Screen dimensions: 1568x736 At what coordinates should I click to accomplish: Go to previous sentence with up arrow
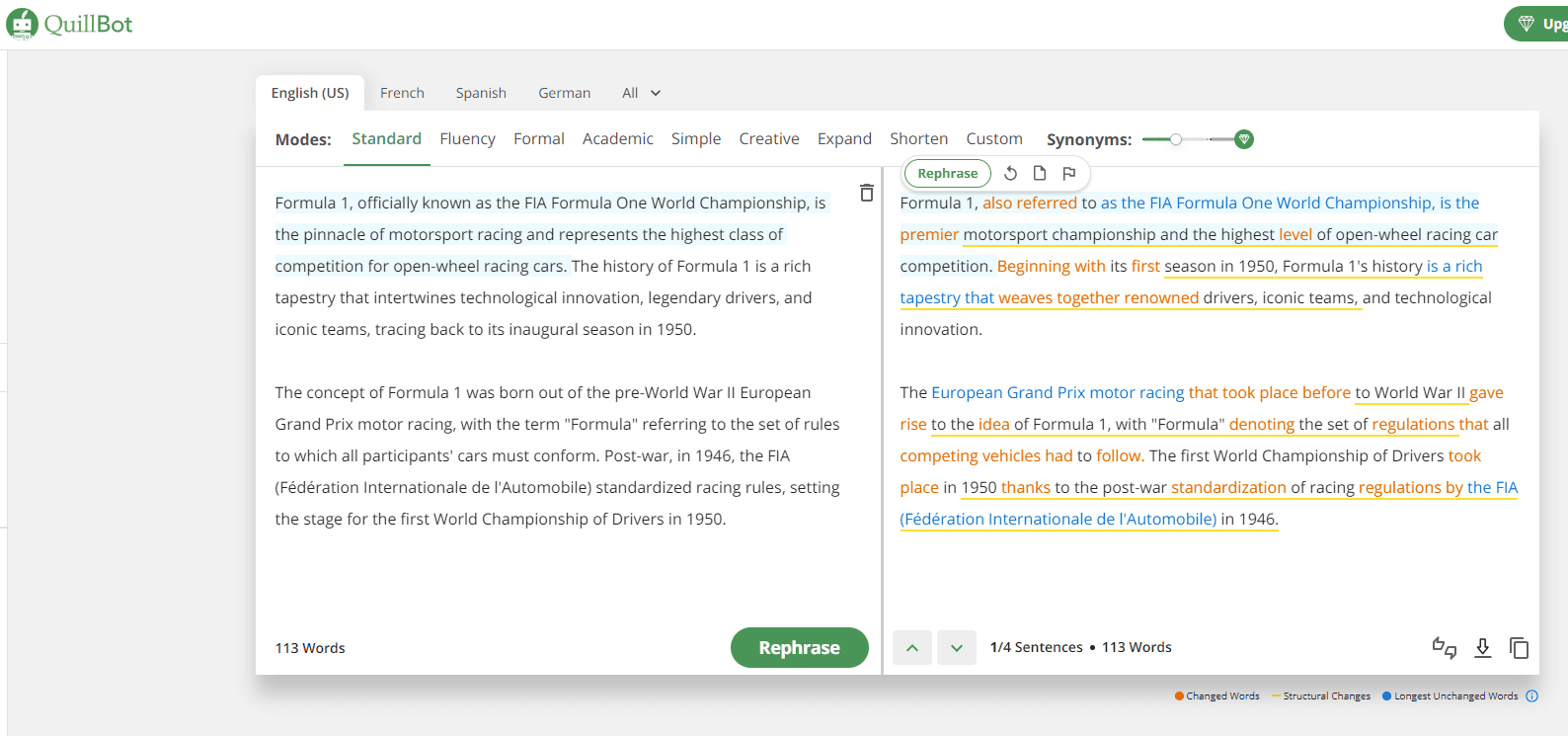(x=912, y=648)
